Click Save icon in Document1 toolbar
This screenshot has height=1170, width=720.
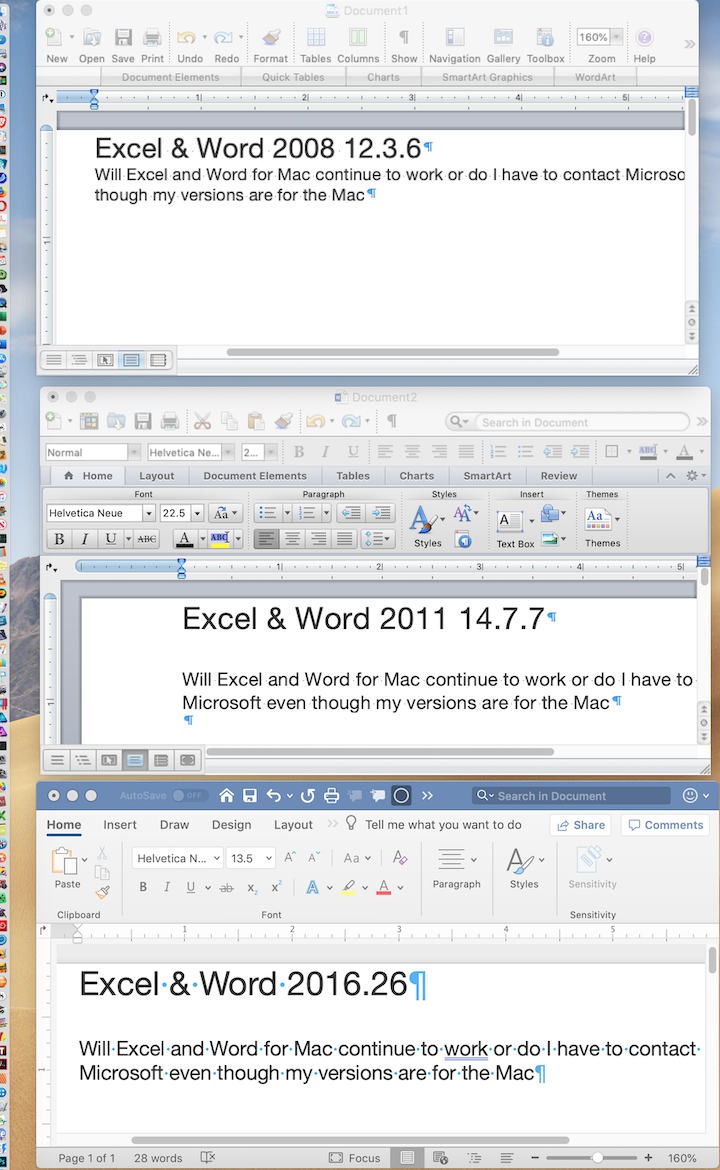coord(123,37)
